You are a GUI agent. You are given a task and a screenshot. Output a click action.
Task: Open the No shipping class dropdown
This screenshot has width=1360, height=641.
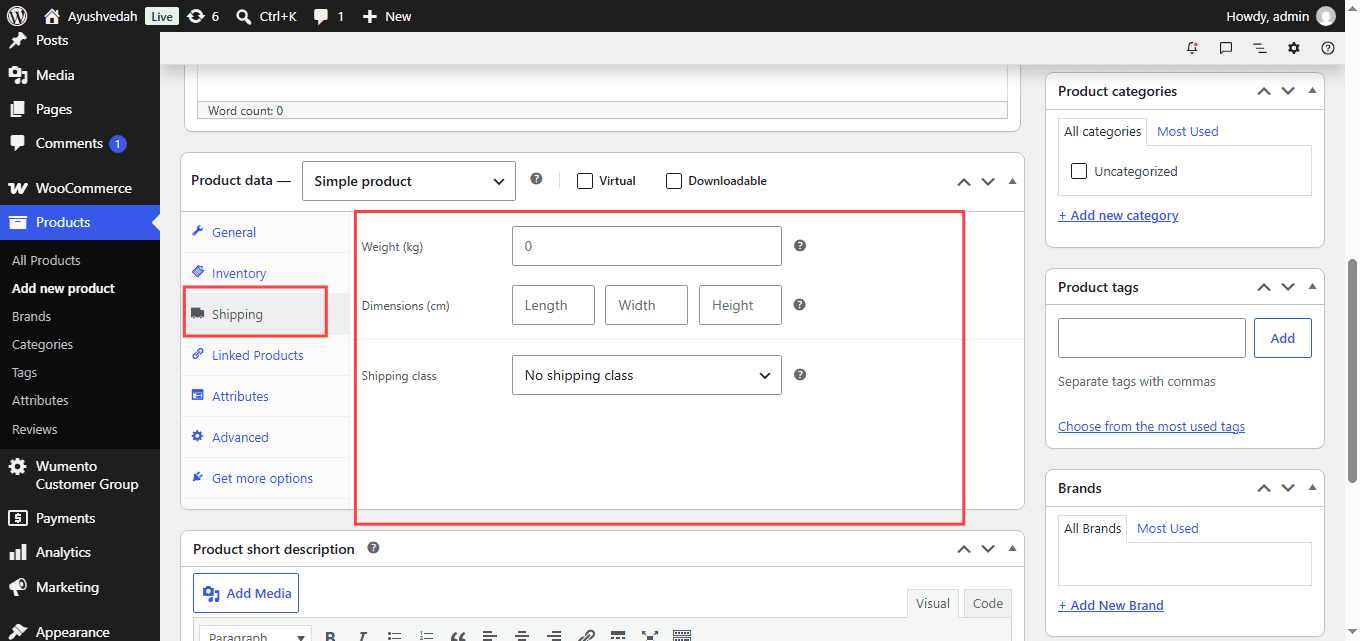(x=647, y=375)
